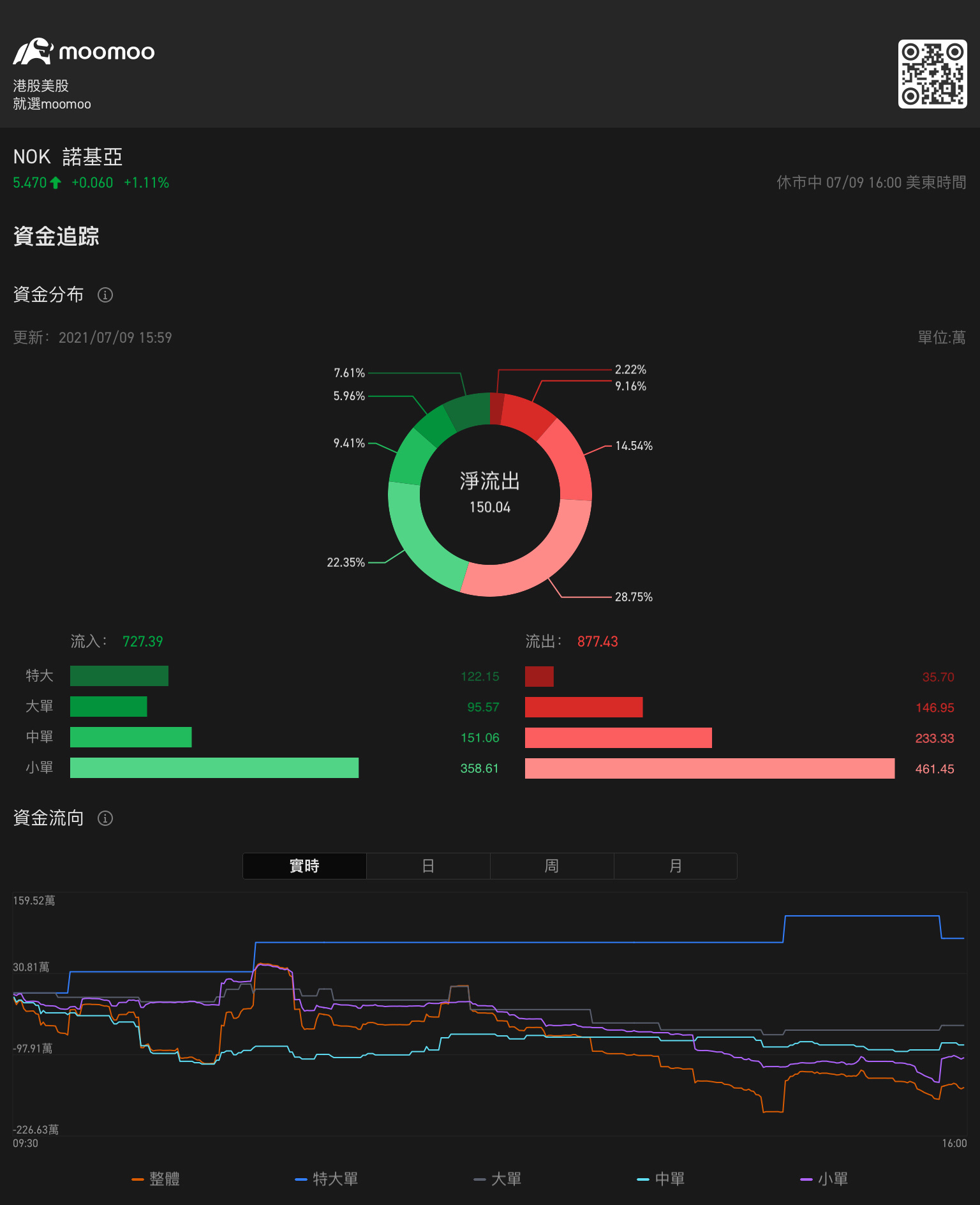Click the 22.35% donut label
This screenshot has width=980, height=1205.
346,562
